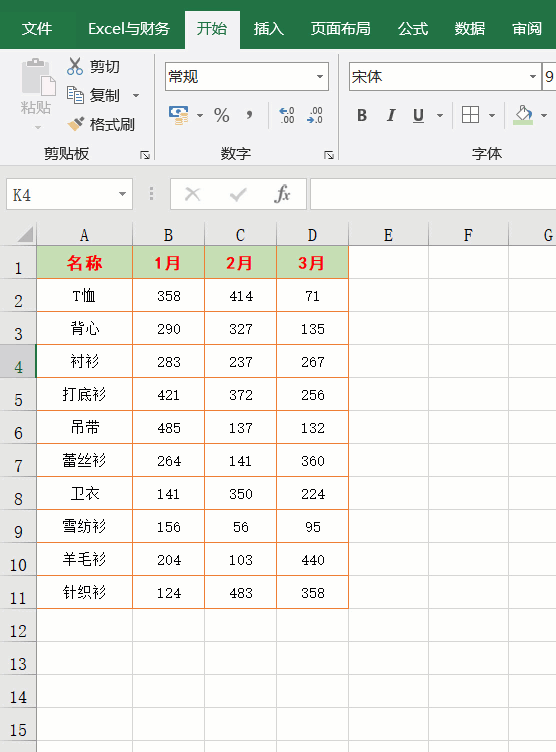Select column D header

312,235
